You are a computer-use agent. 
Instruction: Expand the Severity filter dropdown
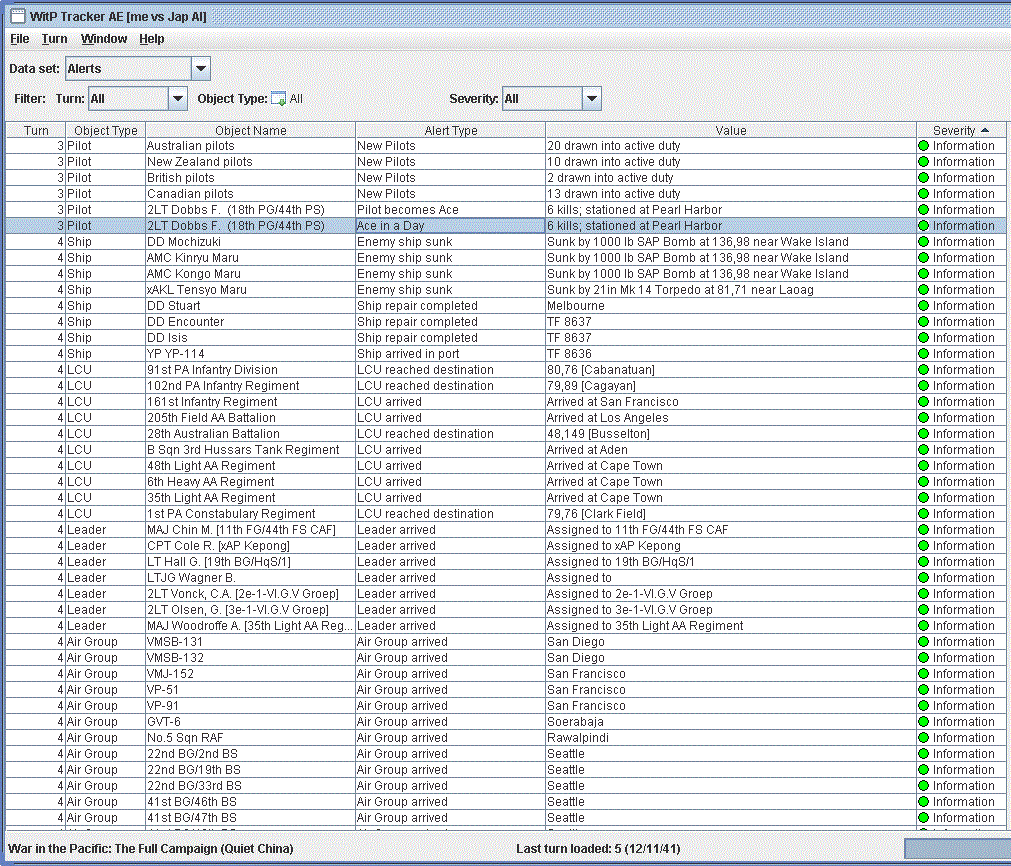click(591, 99)
